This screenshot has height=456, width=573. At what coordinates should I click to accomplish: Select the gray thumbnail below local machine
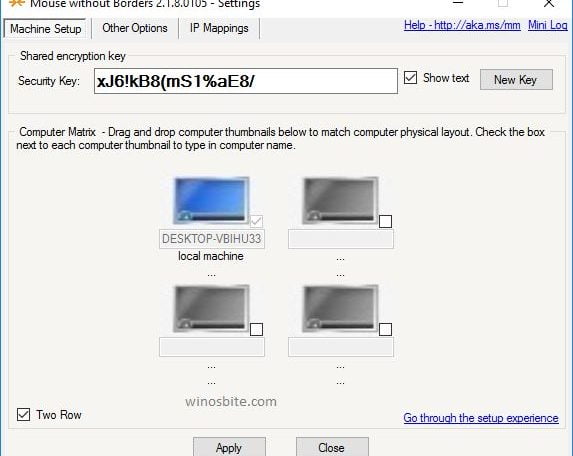[x=211, y=308]
